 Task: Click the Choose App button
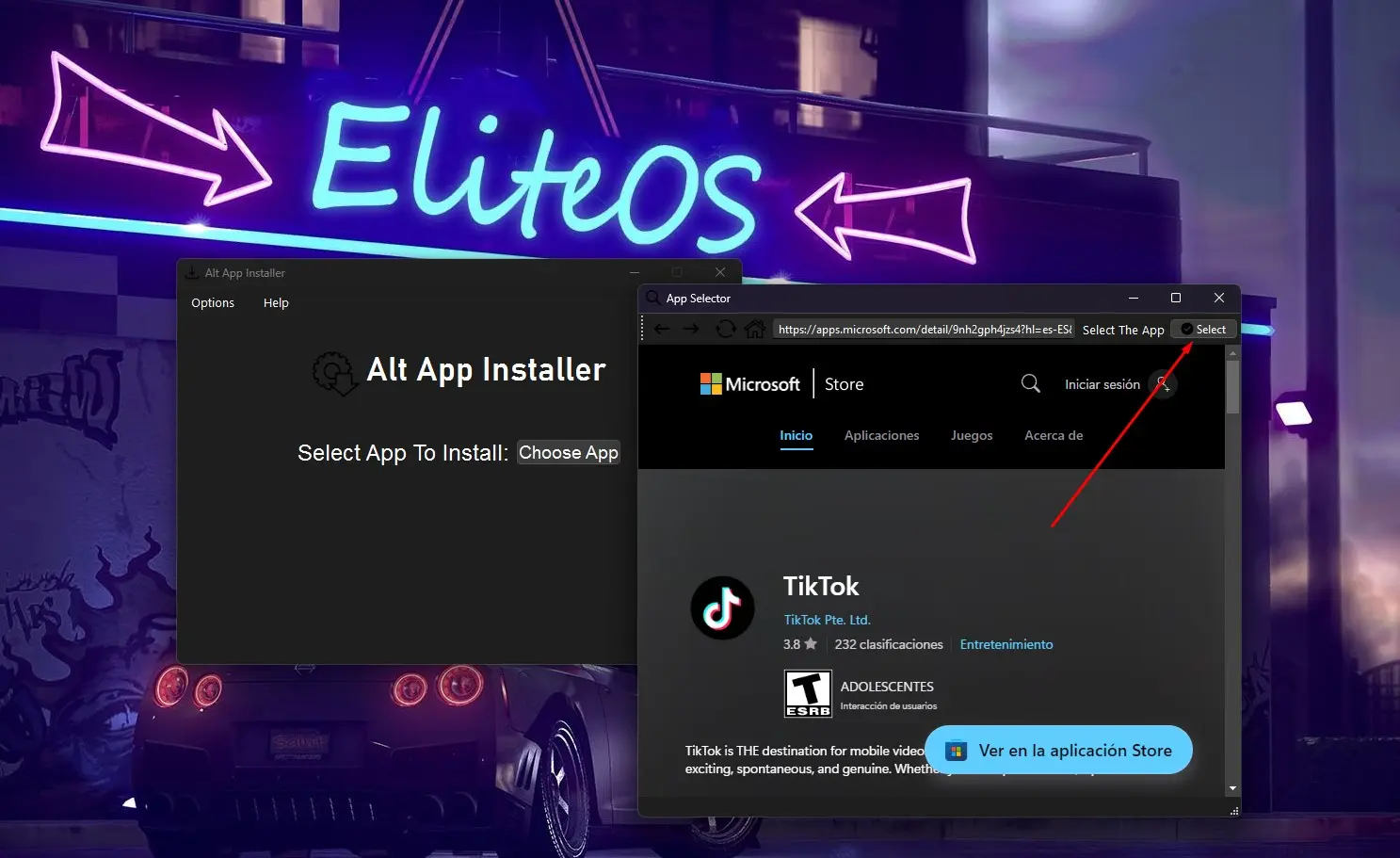(x=568, y=452)
